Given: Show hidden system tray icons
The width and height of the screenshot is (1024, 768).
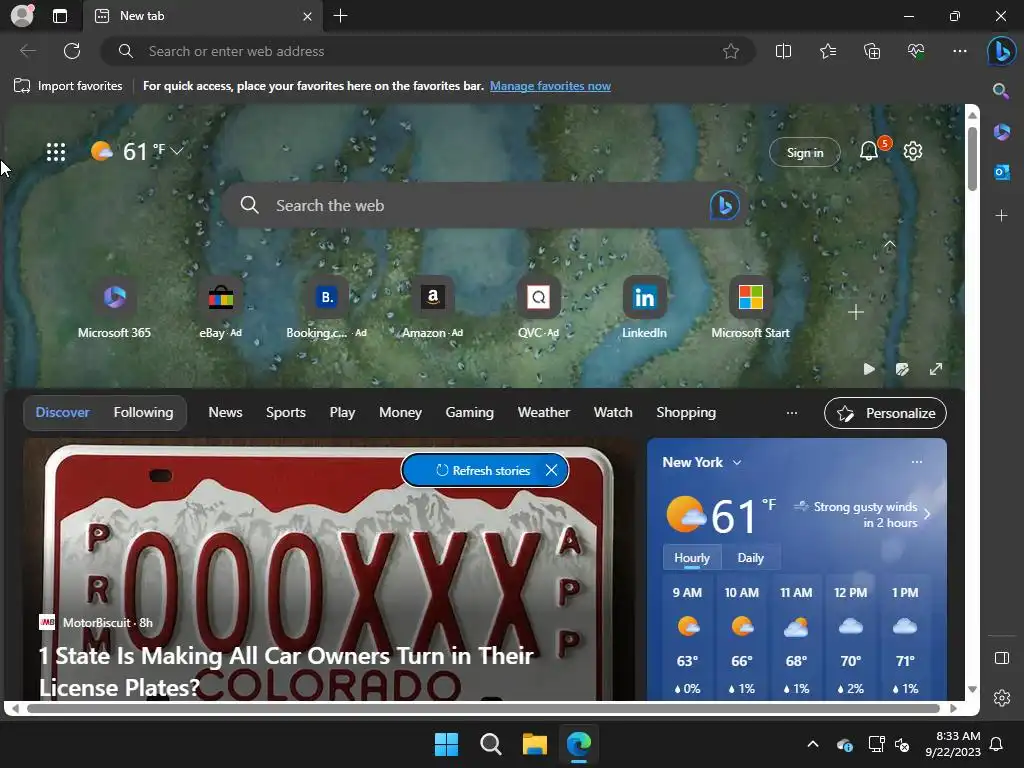Looking at the screenshot, I should point(812,744).
